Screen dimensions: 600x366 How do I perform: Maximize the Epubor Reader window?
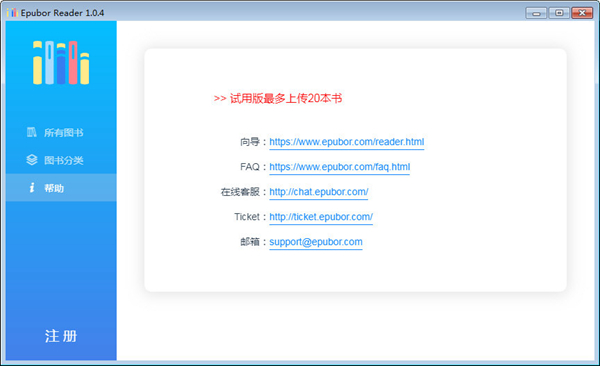point(559,13)
